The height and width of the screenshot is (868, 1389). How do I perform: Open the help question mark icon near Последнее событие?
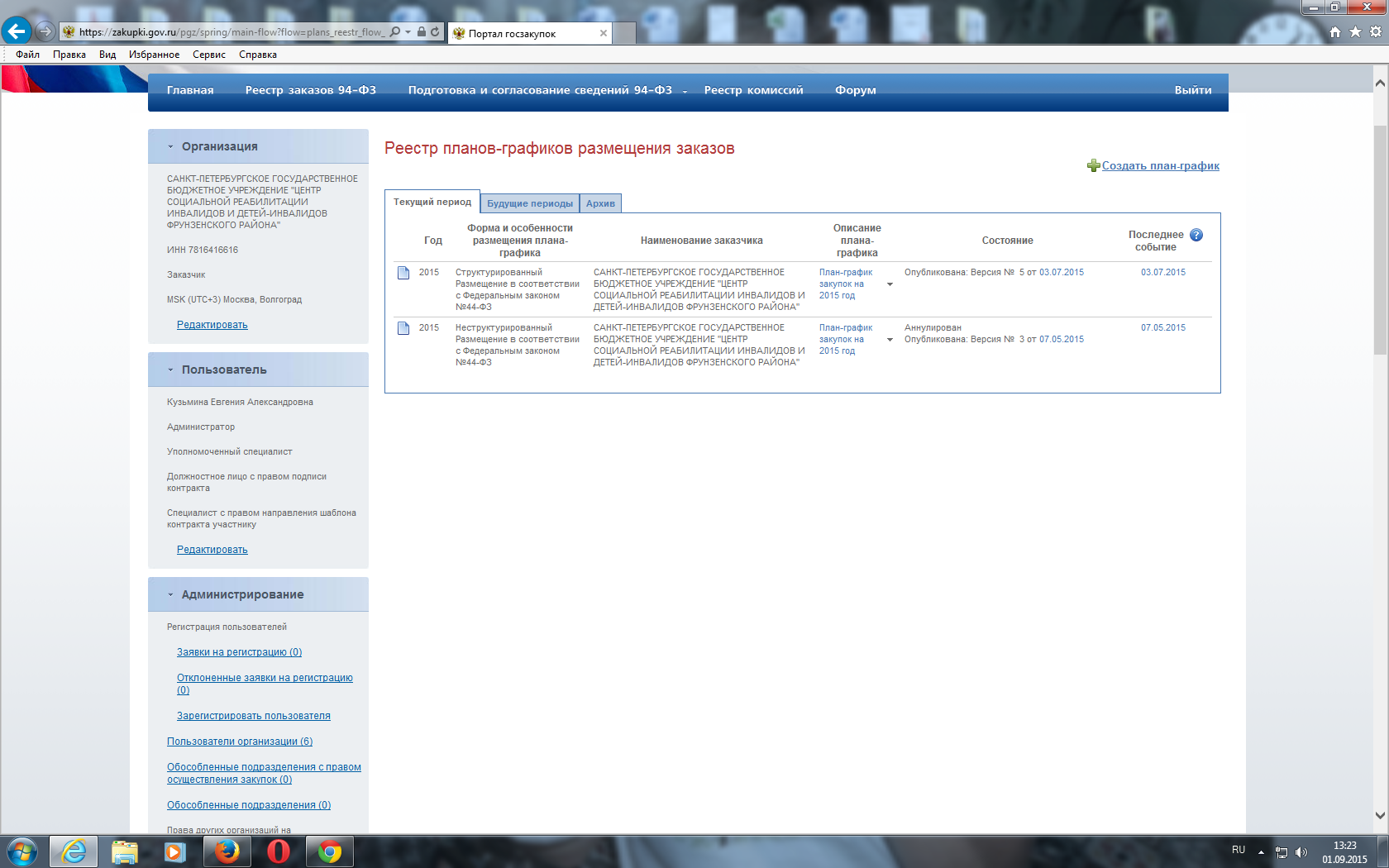pyautogui.click(x=1196, y=235)
